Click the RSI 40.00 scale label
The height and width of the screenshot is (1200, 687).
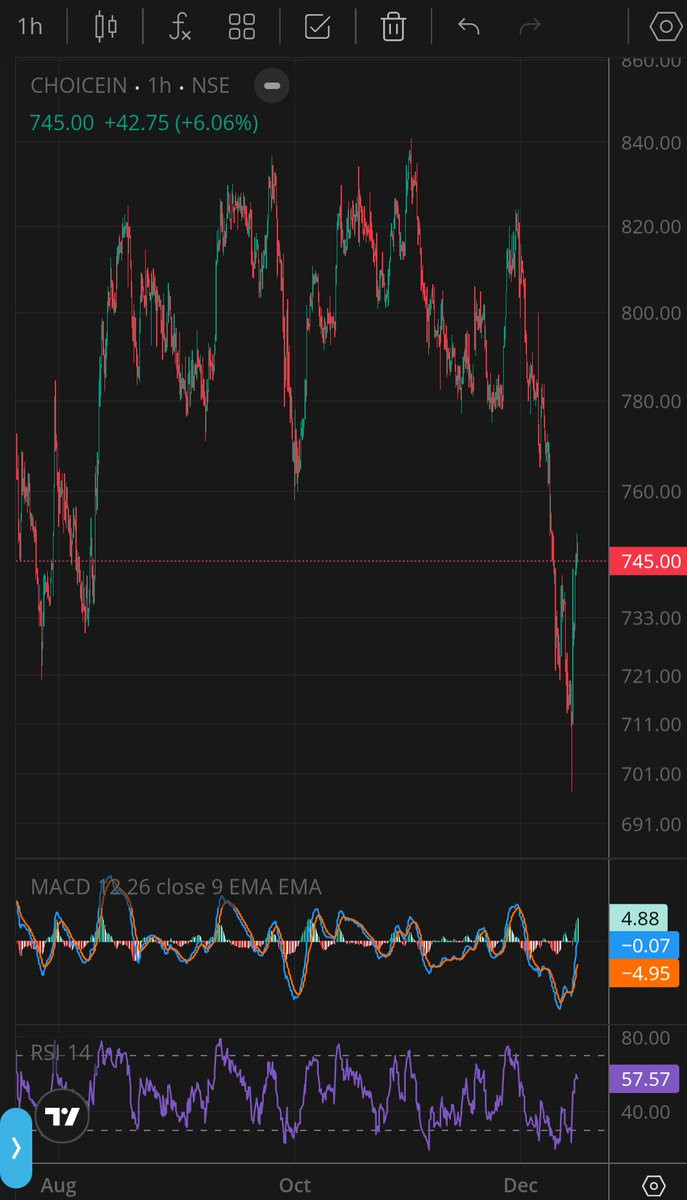pos(645,1111)
